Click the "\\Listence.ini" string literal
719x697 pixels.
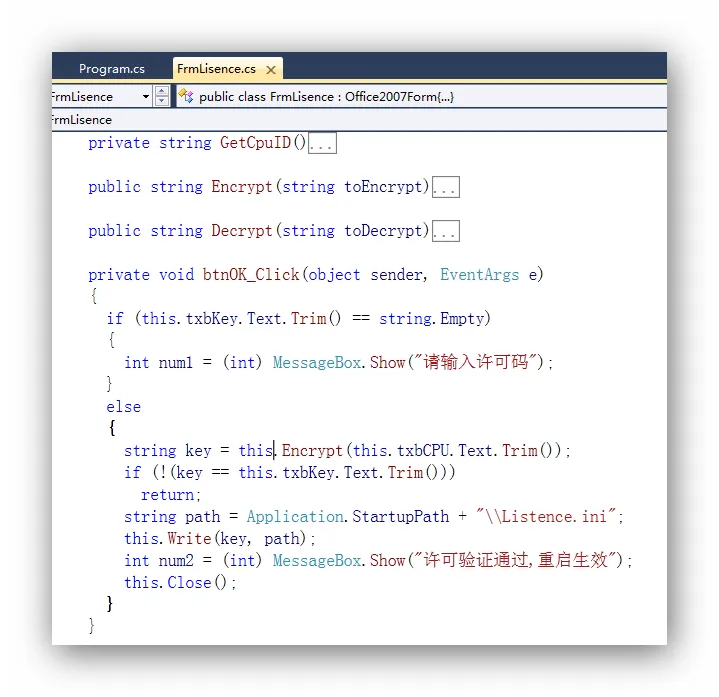(x=546, y=516)
